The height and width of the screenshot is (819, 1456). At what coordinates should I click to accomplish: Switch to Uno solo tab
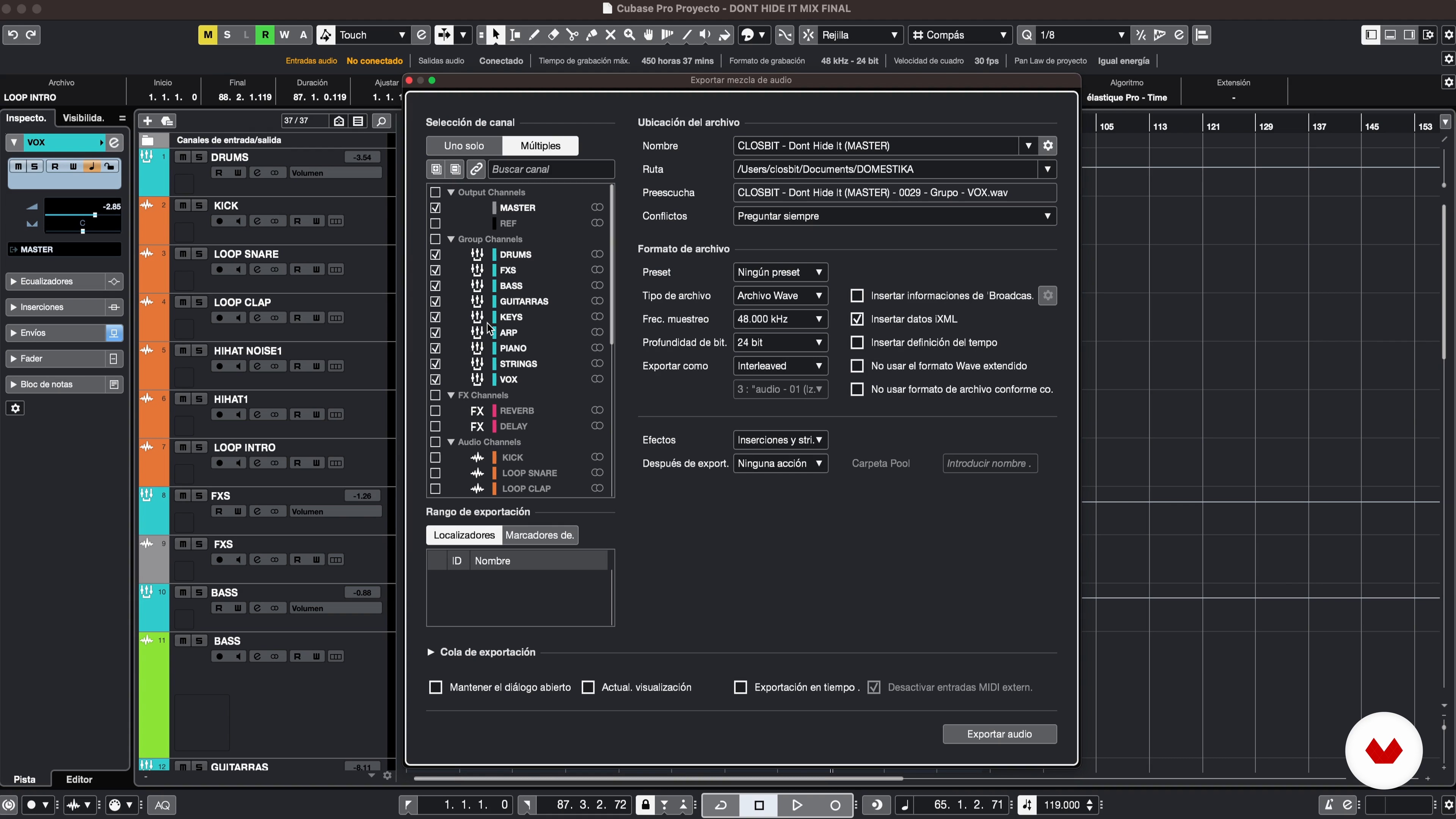464,146
